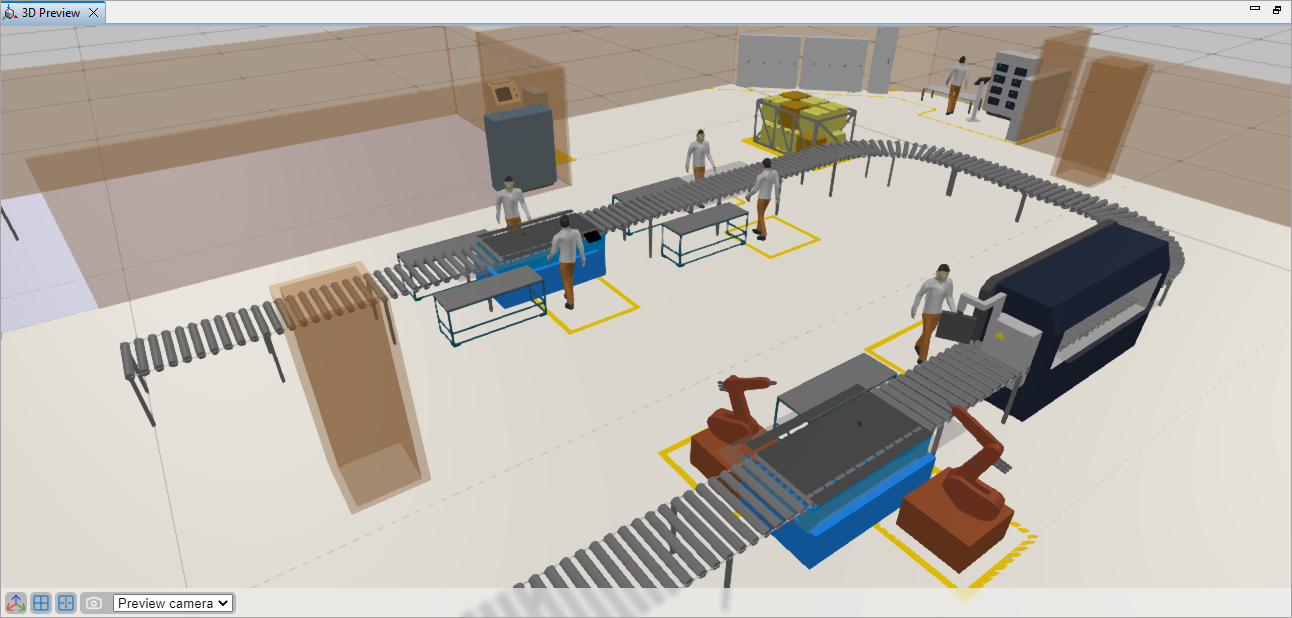This screenshot has height=618, width=1292.
Task: Toggle the grid with center crosshair icon
Action: (x=66, y=603)
